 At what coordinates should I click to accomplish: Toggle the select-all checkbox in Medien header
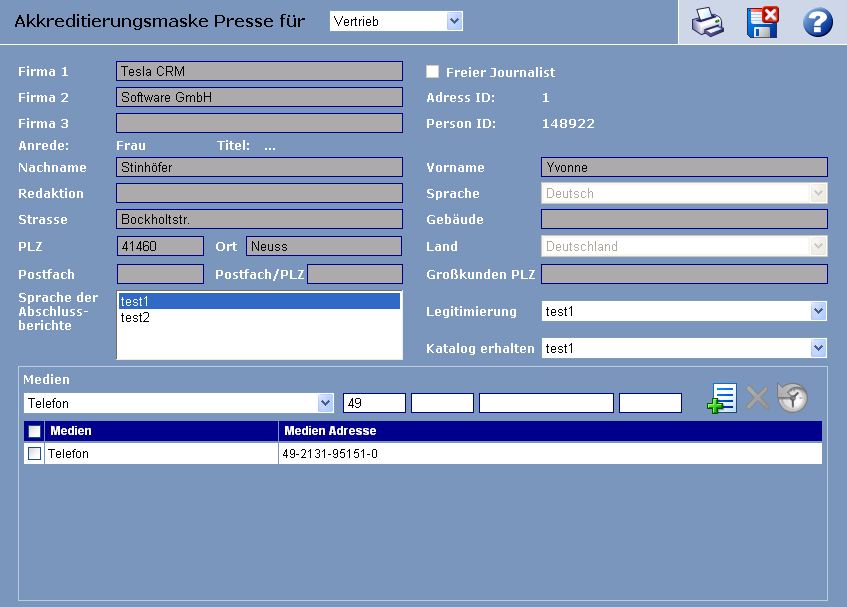(35, 431)
